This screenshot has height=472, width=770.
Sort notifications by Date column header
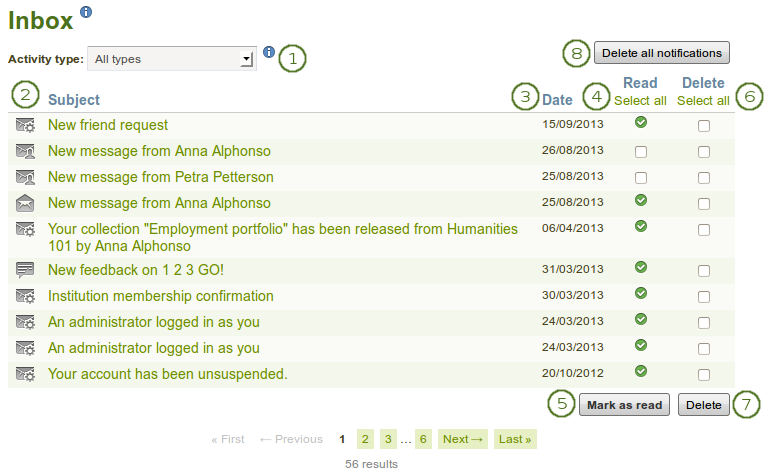558,99
